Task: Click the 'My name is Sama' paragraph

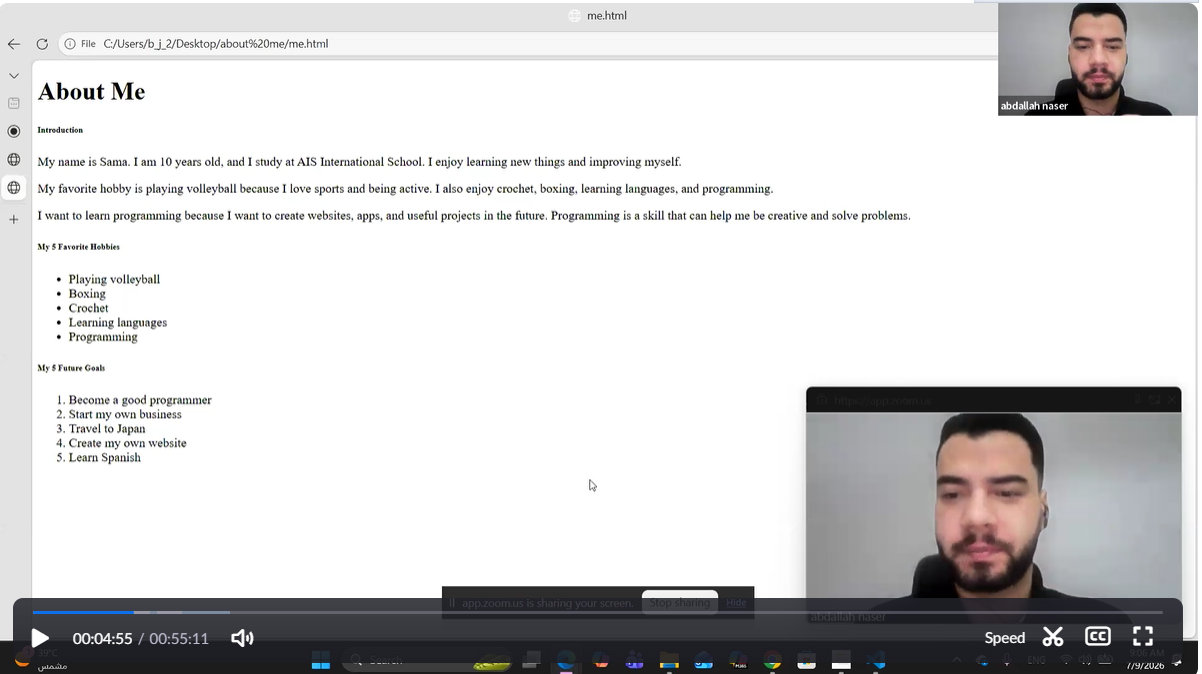Action: [x=359, y=162]
